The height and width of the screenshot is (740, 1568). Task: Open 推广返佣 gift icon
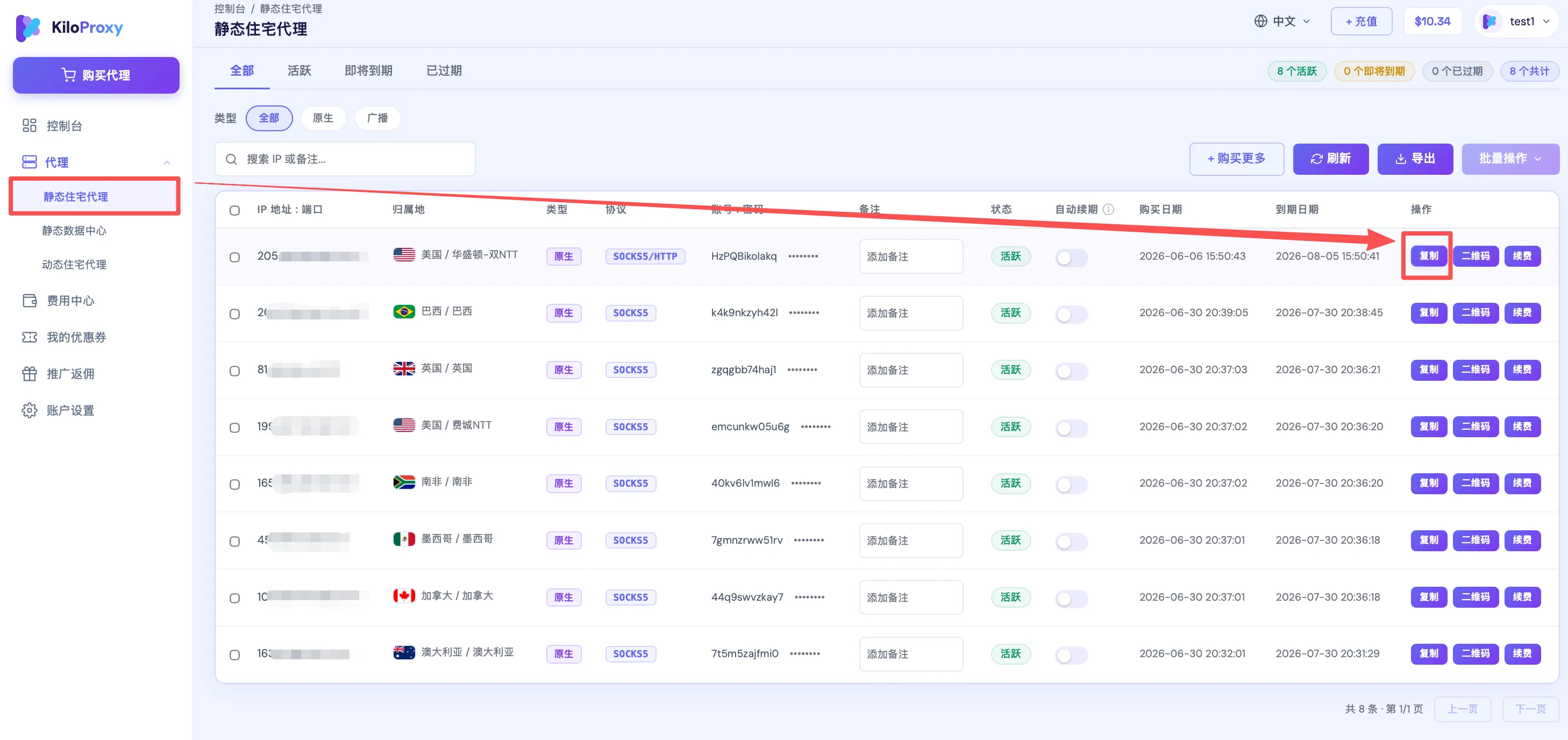(x=29, y=374)
